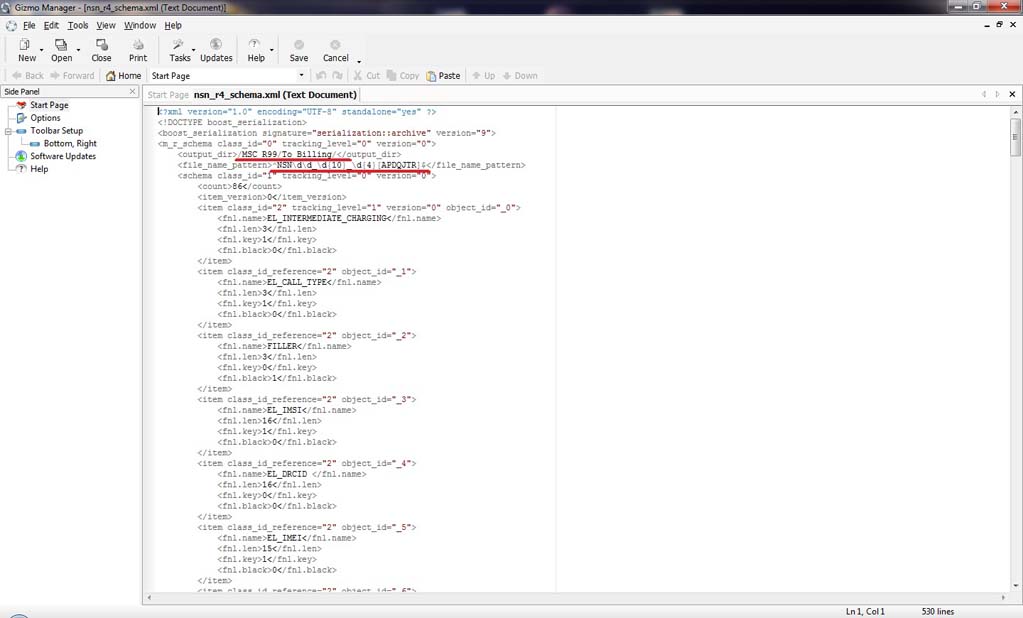
Task: Close the Side Panel with its X button
Action: tap(132, 92)
